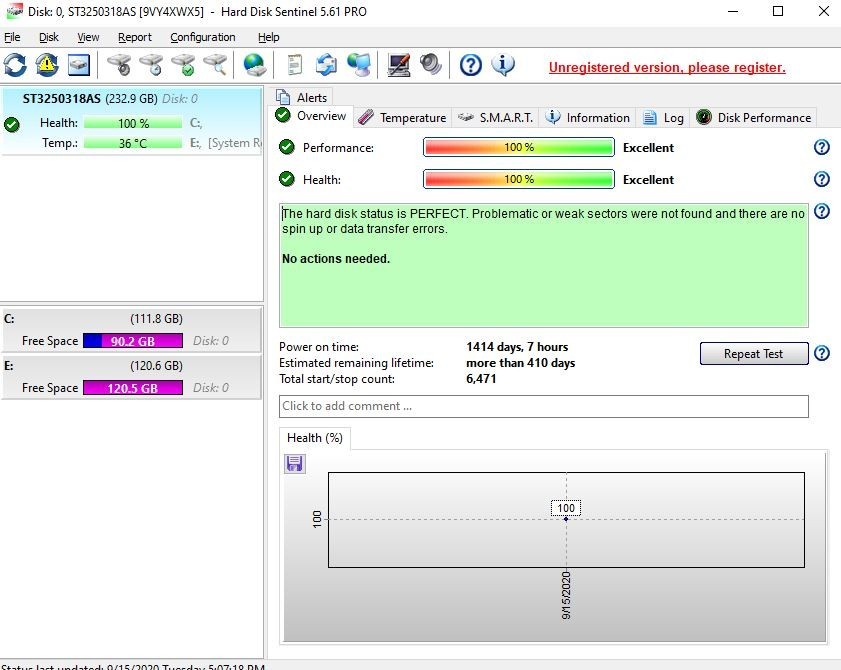Viewport: 841px width, 670px height.
Task: Follow the Unregistered version, please register link
Action: point(667,68)
